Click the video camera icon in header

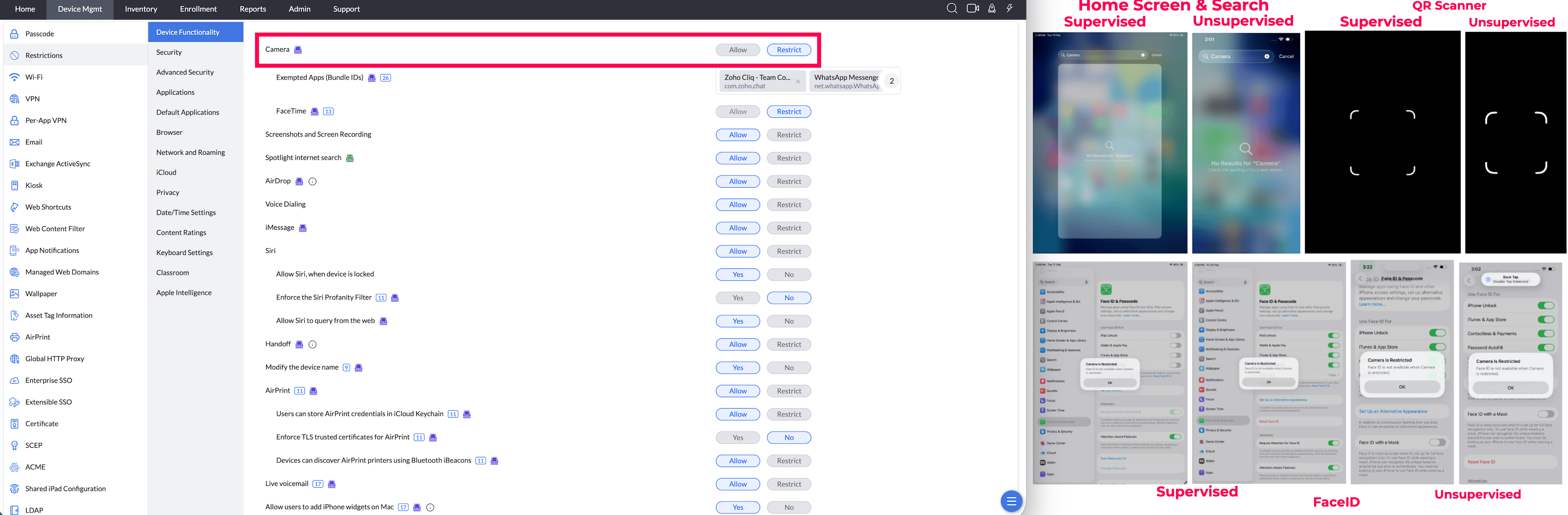(973, 8)
